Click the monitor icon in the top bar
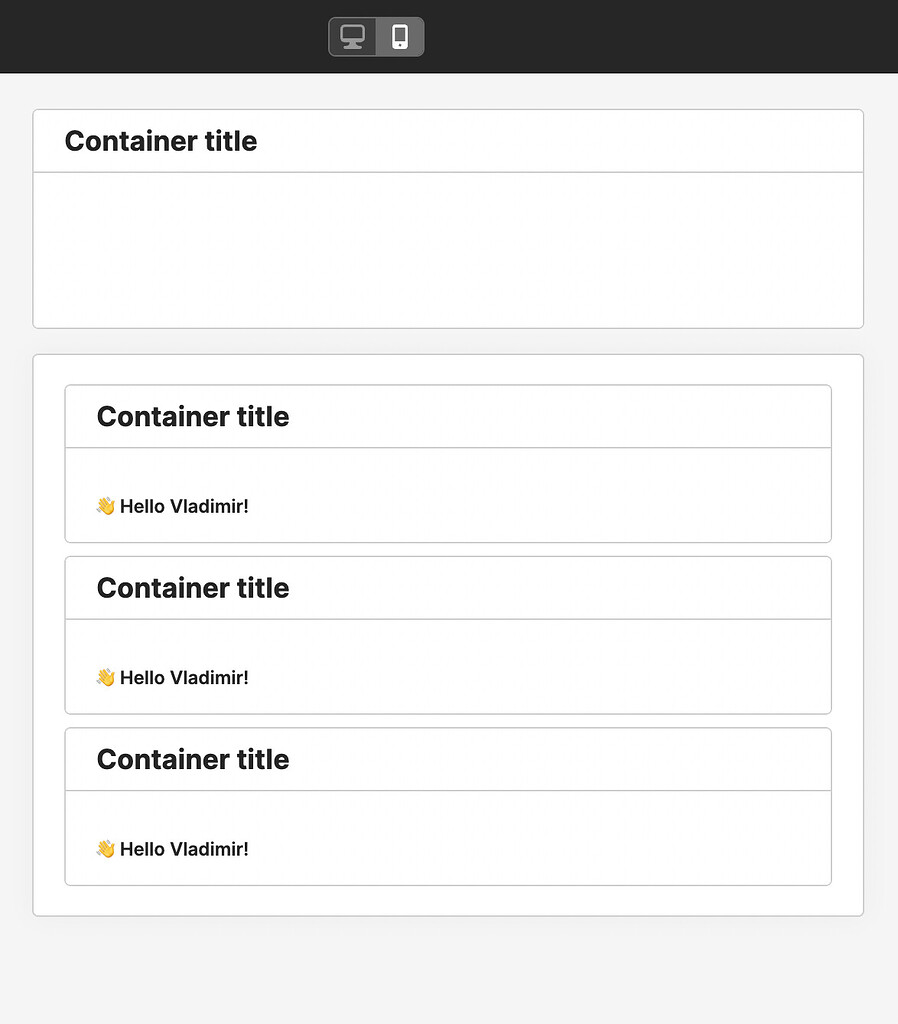This screenshot has width=898, height=1024. point(352,36)
